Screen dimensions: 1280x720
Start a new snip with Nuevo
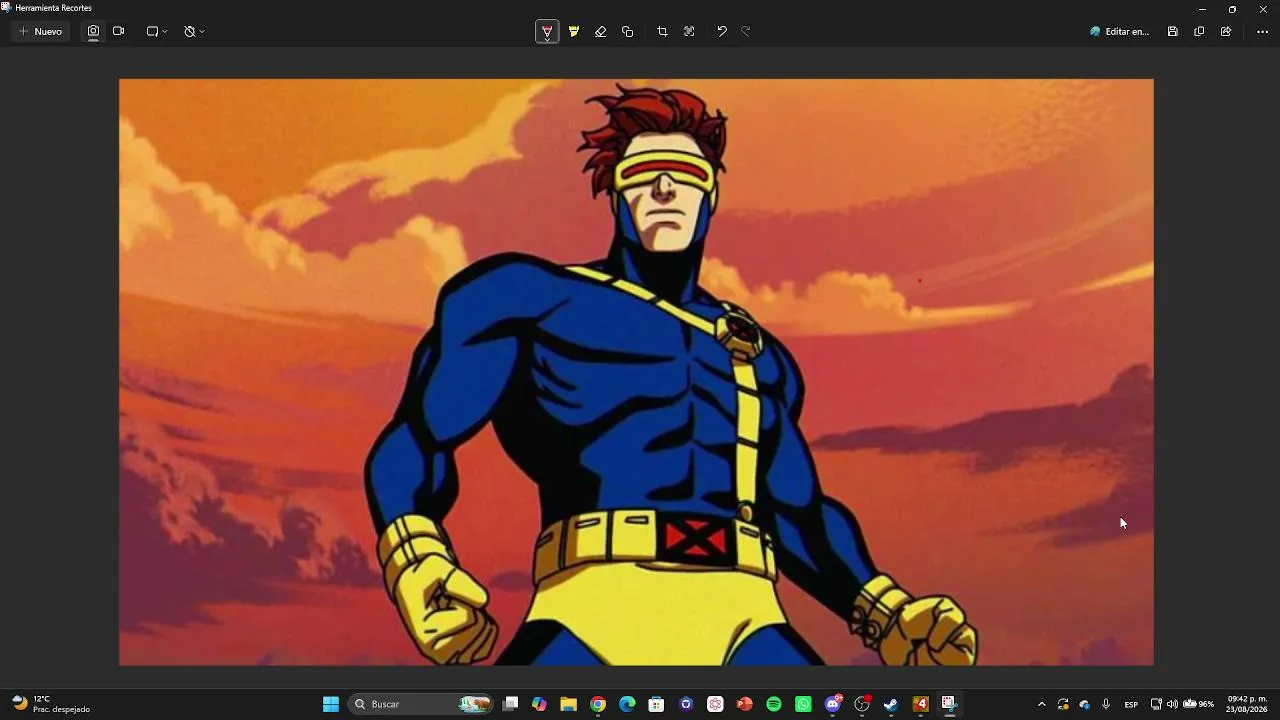click(x=40, y=31)
